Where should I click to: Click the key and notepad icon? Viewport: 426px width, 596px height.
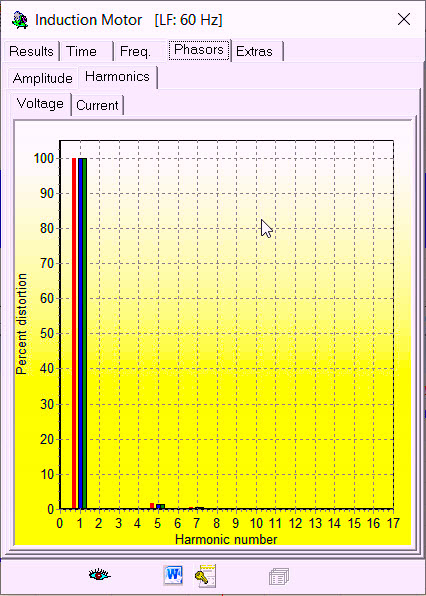tap(206, 575)
